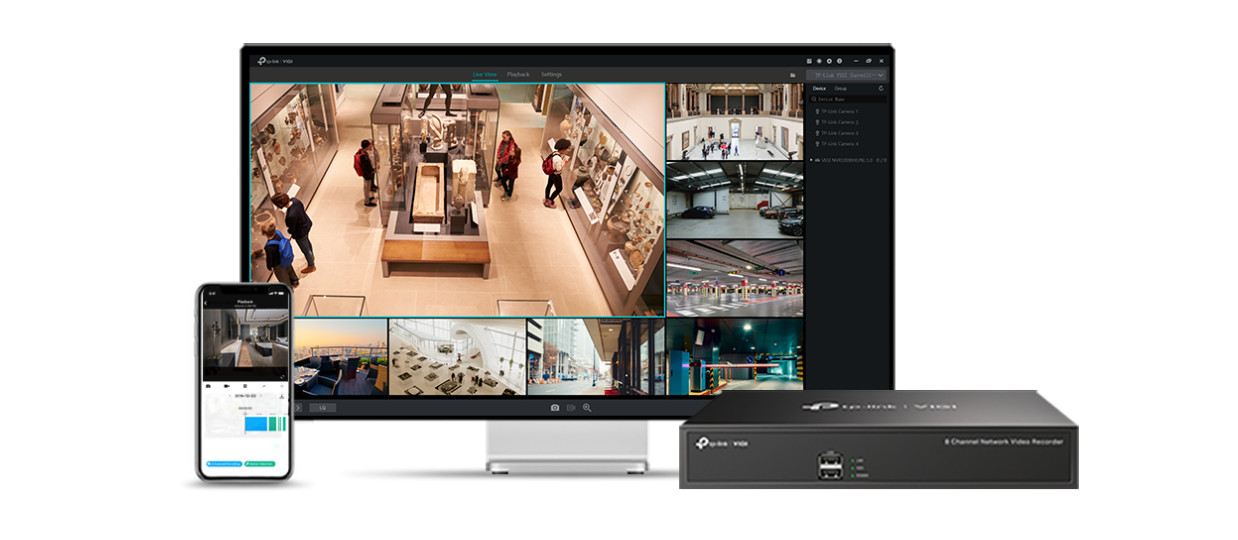Take a snapshot with the camera icon

[555, 408]
